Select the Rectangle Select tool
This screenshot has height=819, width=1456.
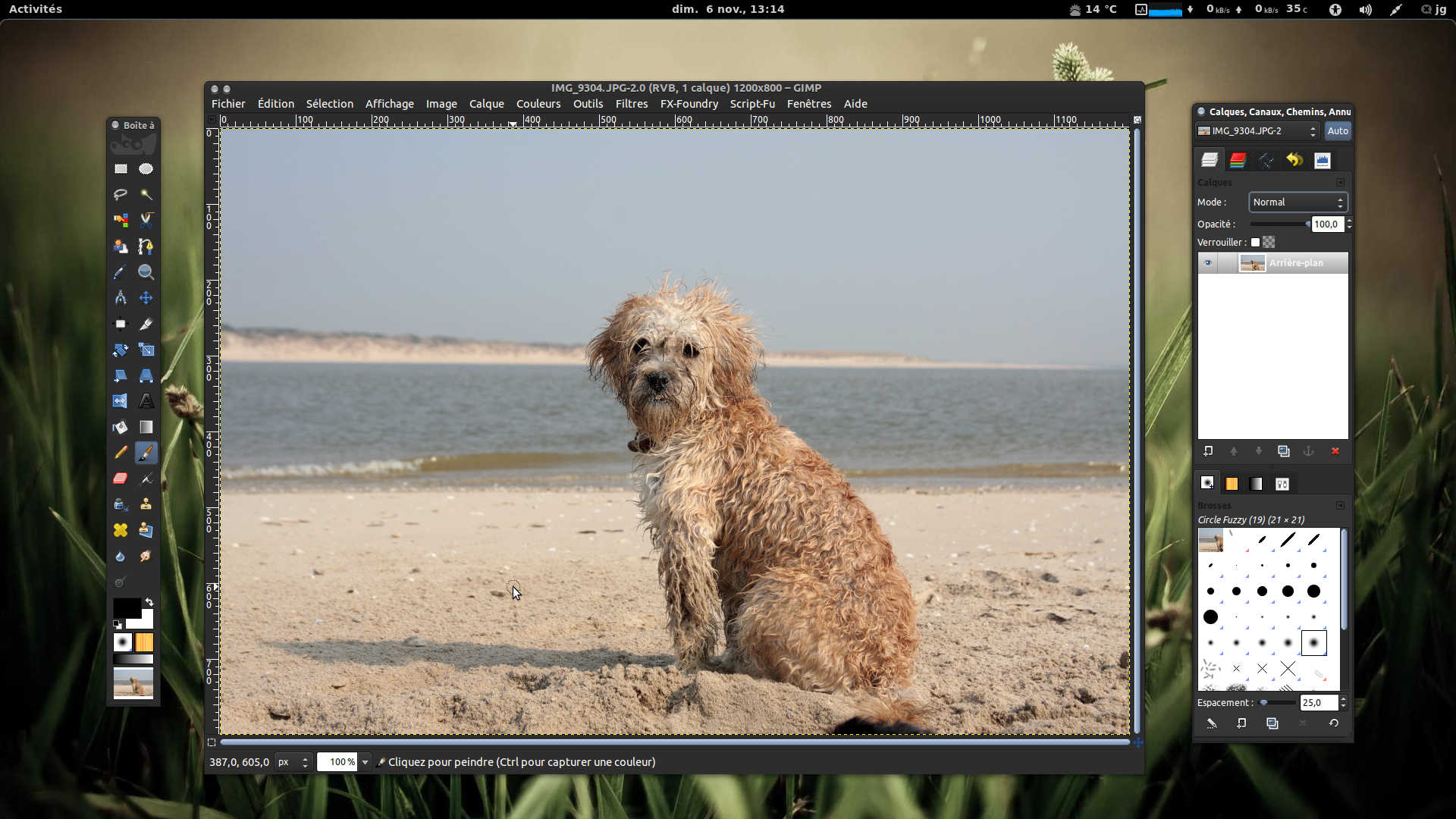click(121, 169)
